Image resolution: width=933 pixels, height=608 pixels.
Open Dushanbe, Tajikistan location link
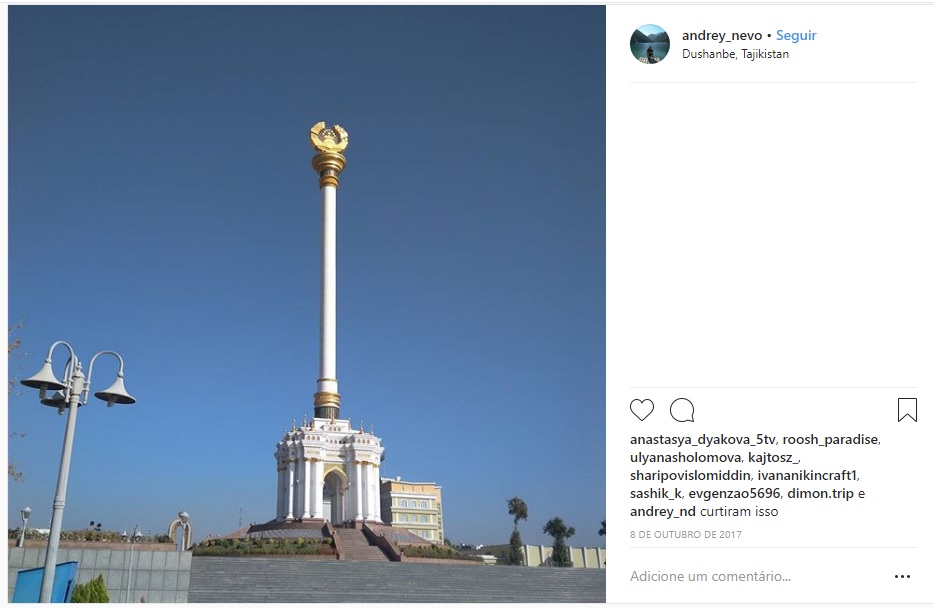pos(735,54)
